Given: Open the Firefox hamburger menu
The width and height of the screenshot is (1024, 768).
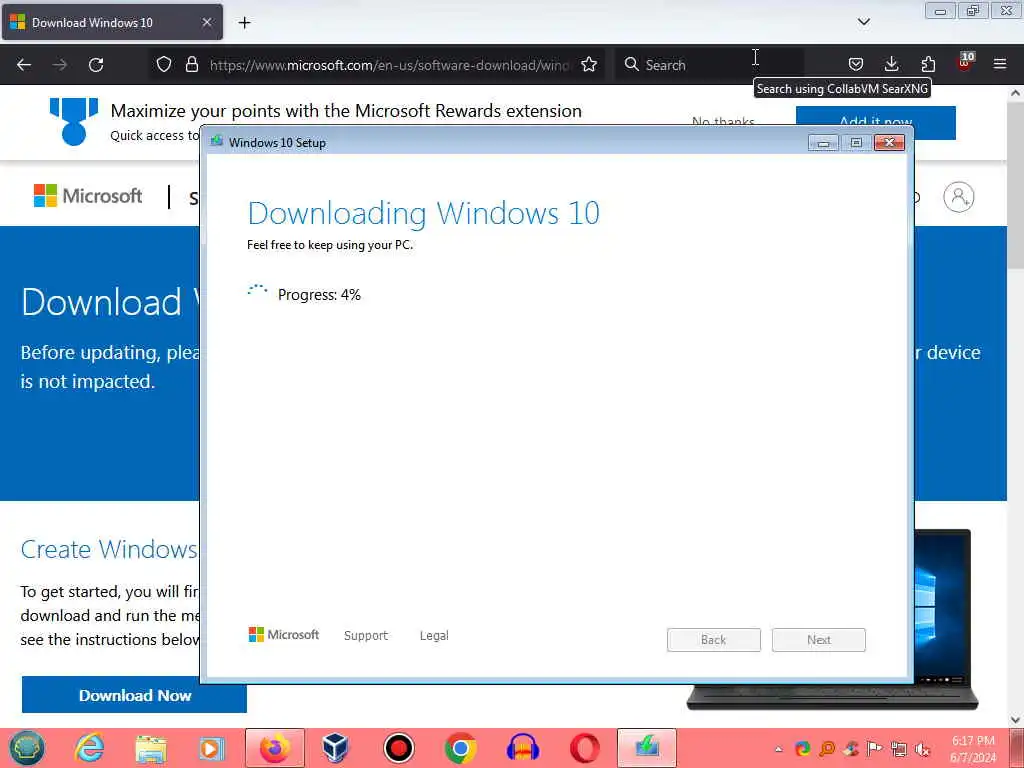Looking at the screenshot, I should point(1000,64).
